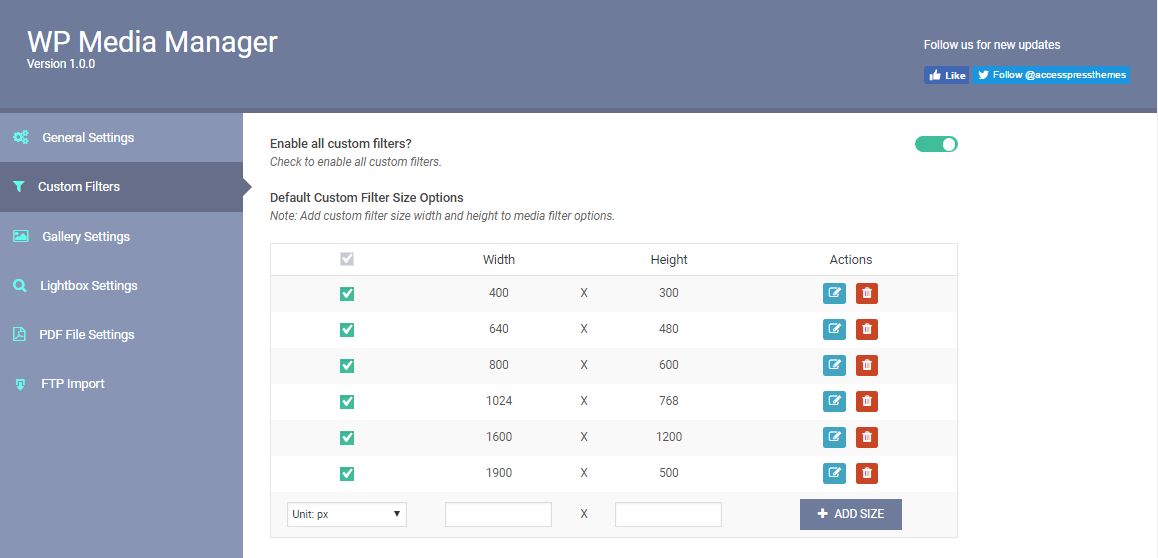Click the Actions column header

pos(851,259)
